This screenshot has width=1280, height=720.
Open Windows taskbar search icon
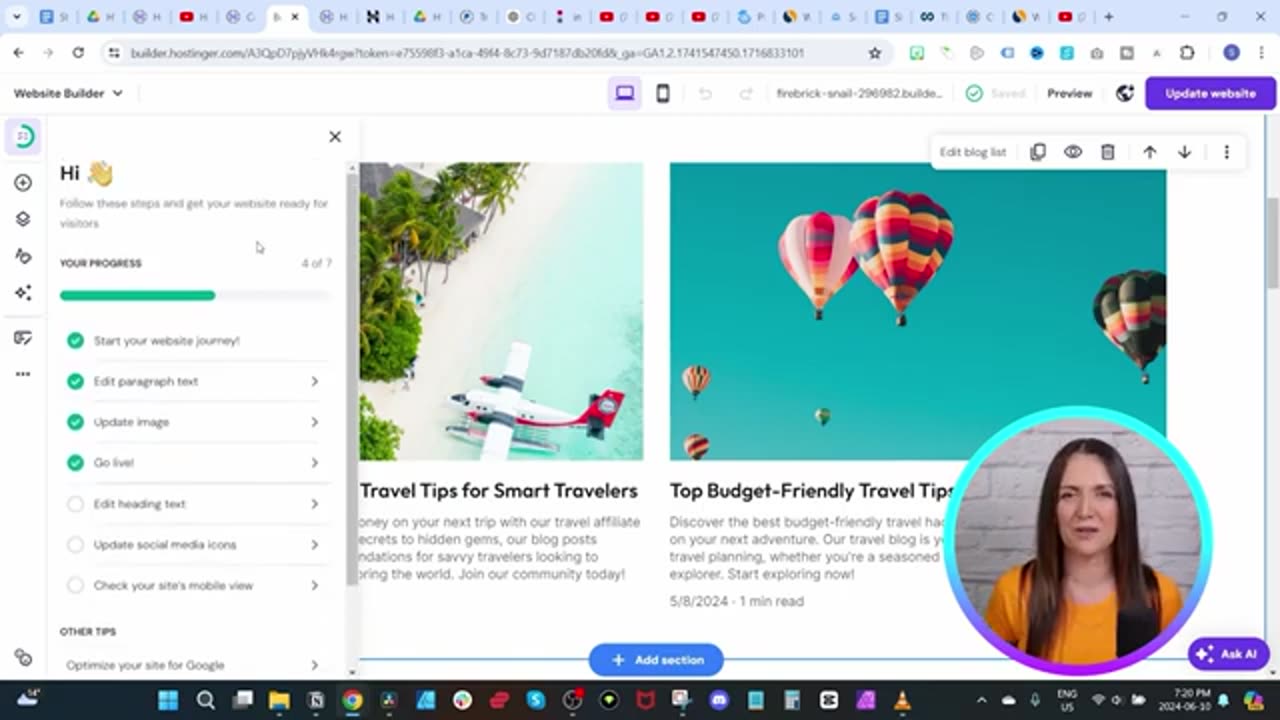205,700
